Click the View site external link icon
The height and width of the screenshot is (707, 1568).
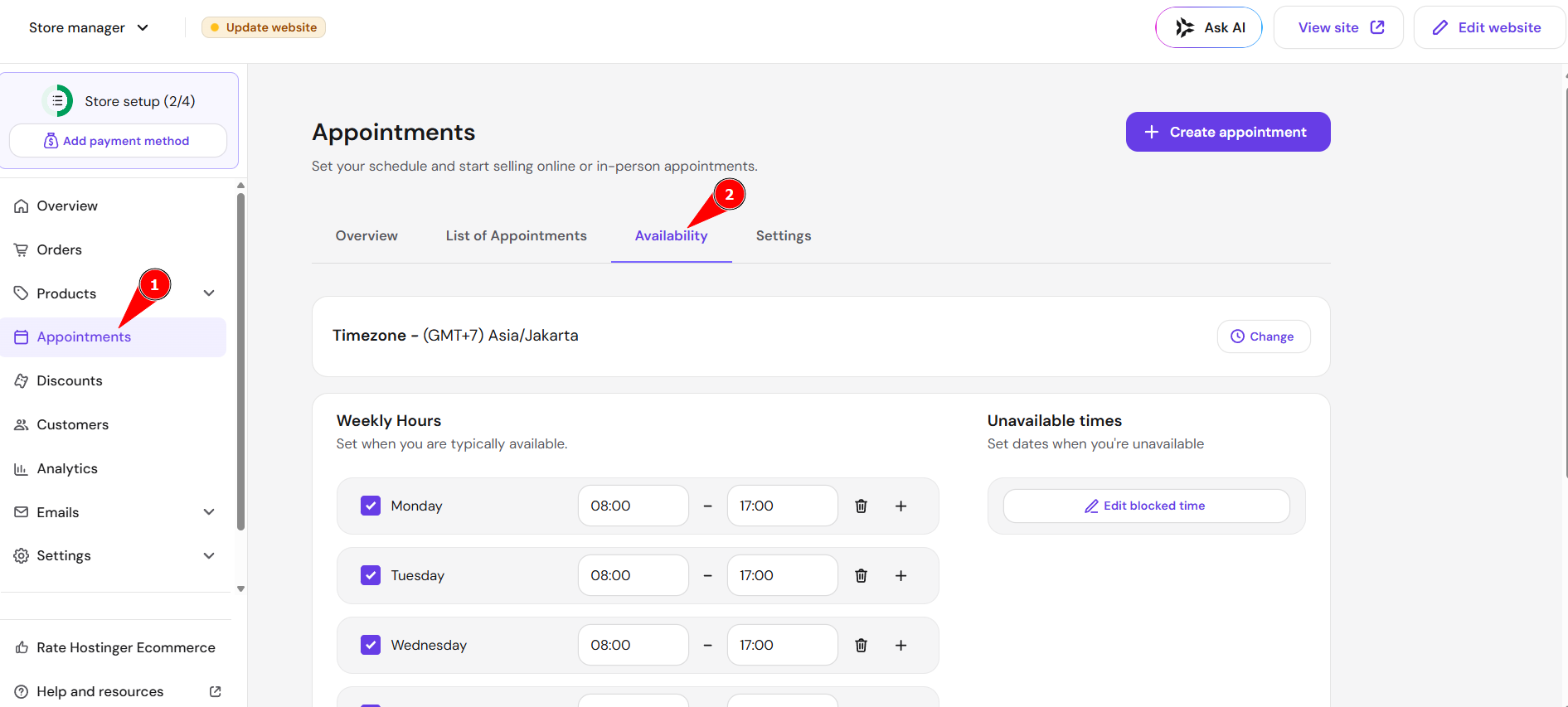(1377, 27)
